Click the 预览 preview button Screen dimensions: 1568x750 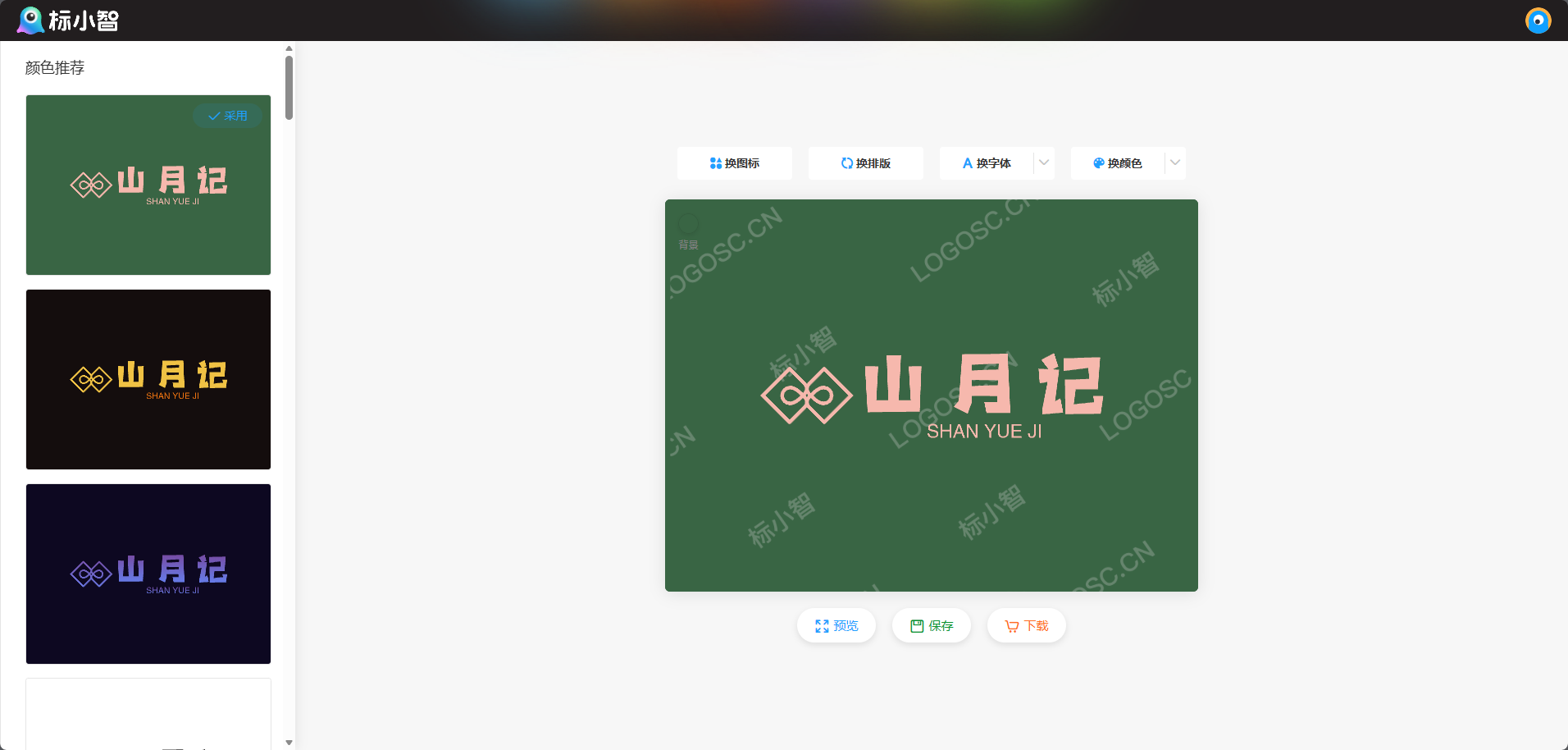pos(836,626)
